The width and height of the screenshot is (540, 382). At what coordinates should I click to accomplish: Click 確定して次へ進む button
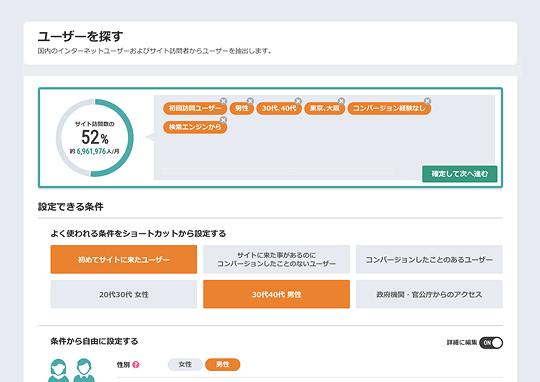[460, 174]
